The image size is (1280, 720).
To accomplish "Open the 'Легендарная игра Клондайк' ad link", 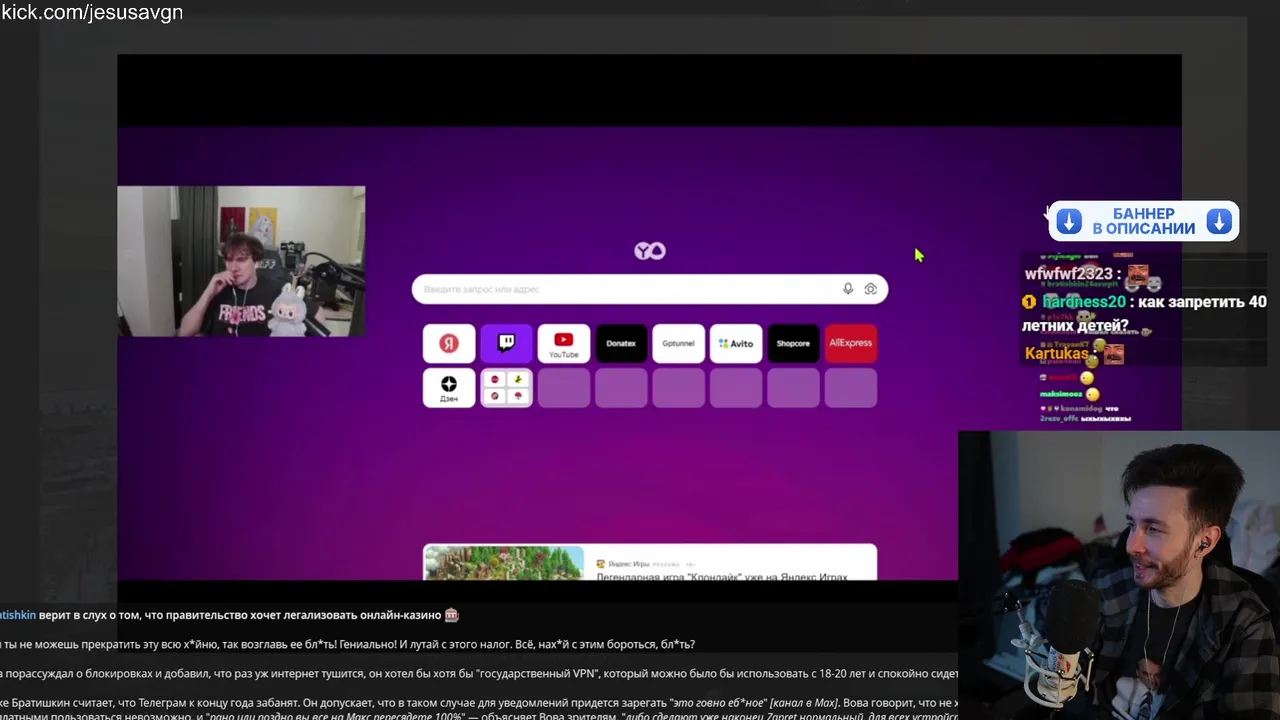I will (722, 577).
